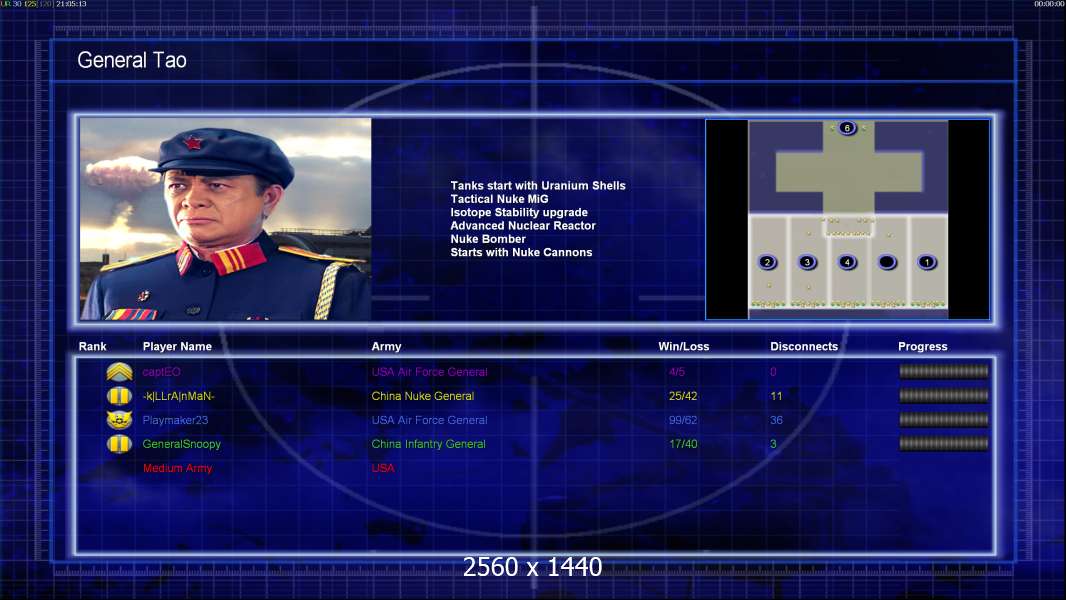Screen dimensions: 1066x600
Task: Click the captEO rank chevron icon
Action: click(119, 372)
